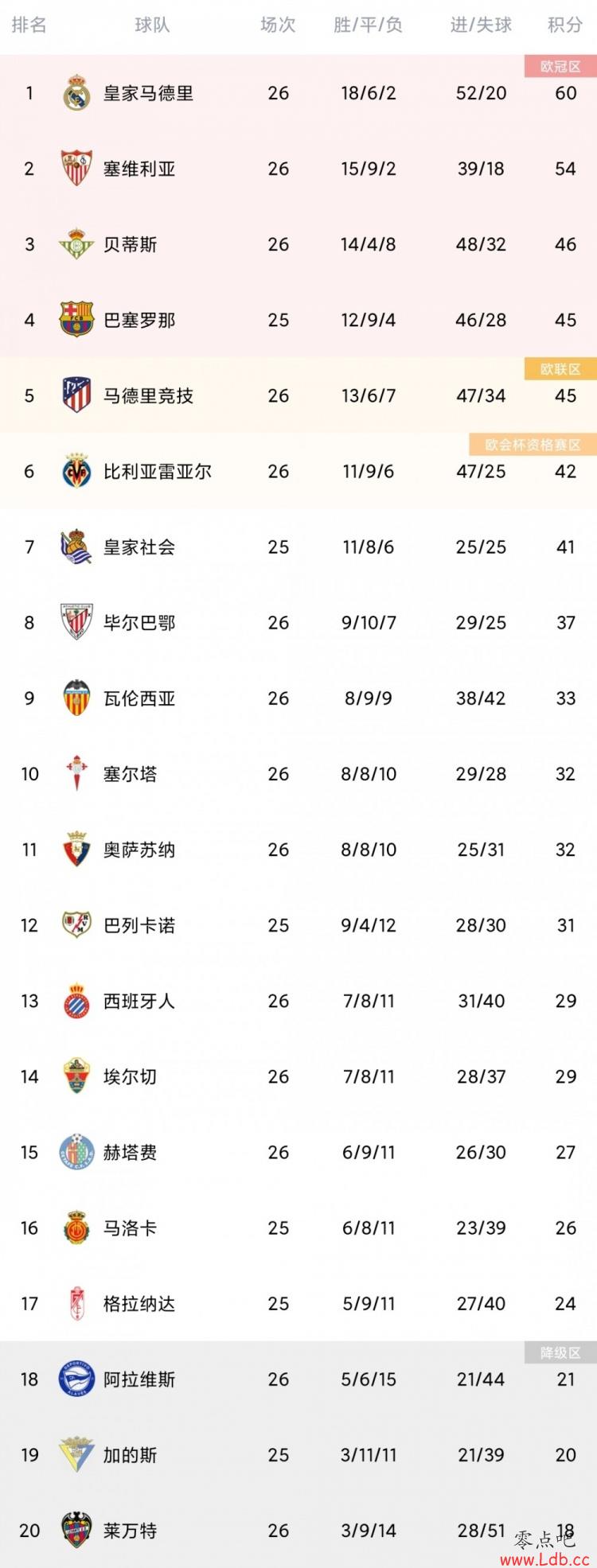Select the Valencia bat crest
This screenshot has width=597, height=1568.
[x=76, y=698]
